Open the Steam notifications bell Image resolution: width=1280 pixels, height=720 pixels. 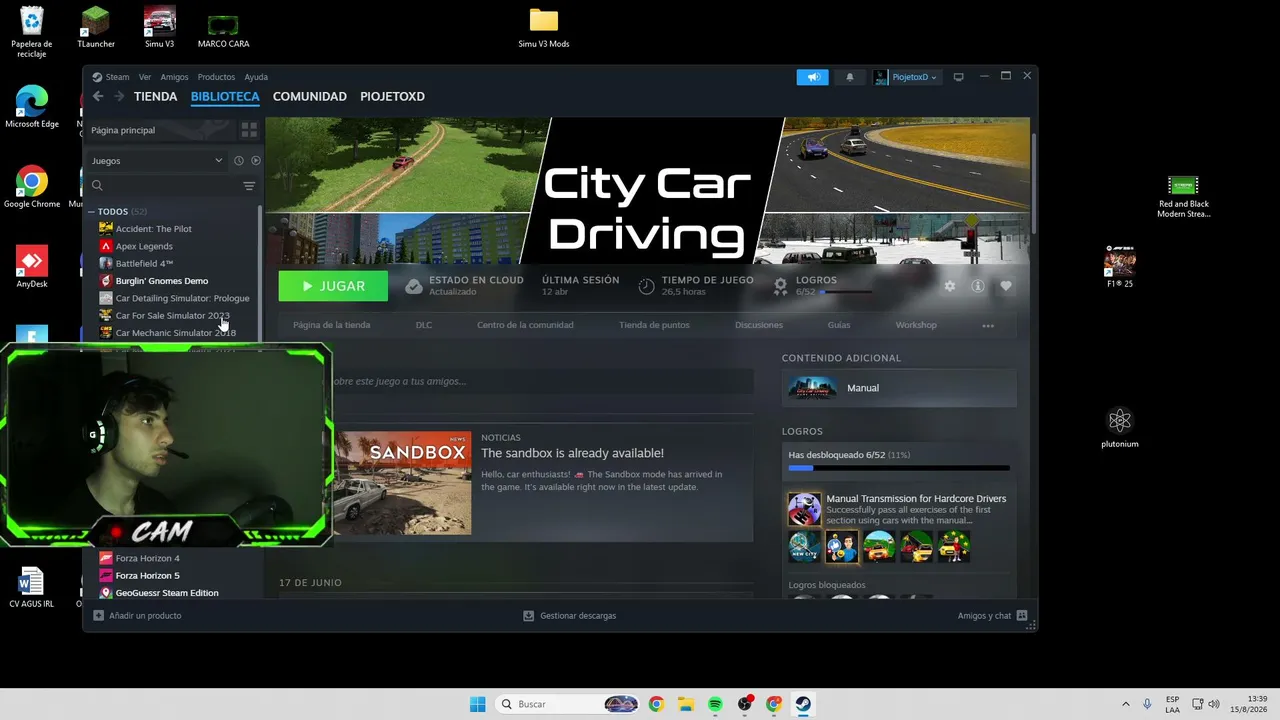(x=850, y=77)
